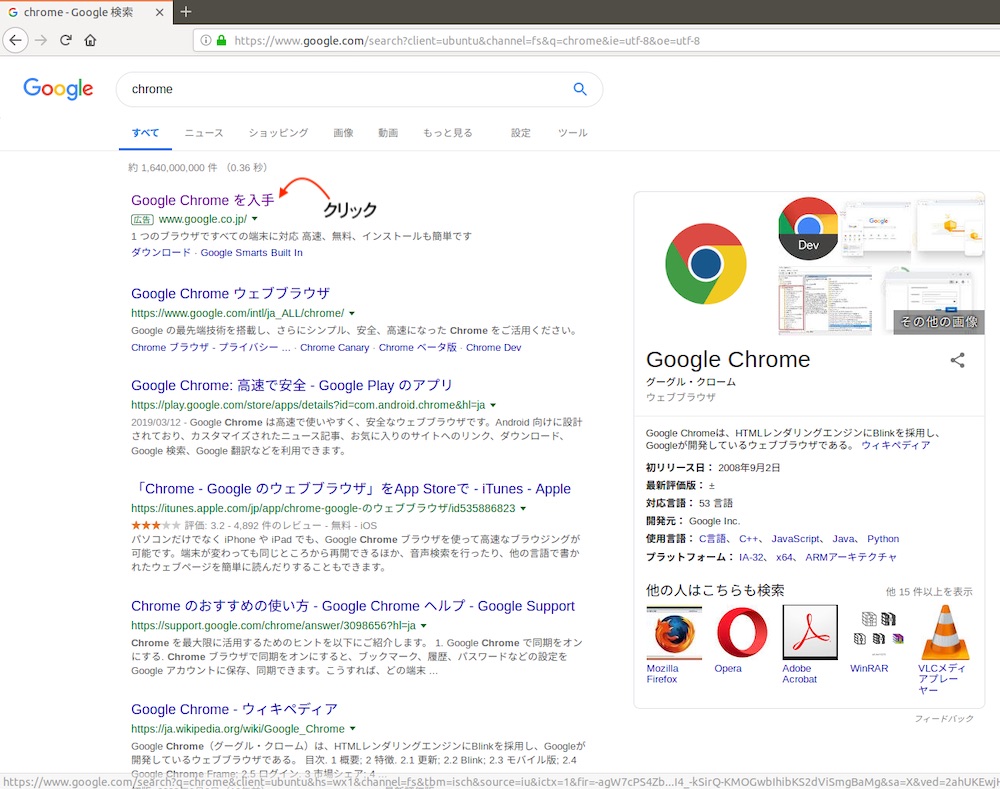Close the chrome - Google 検索 tab
The image size is (1000, 789).
point(159,12)
